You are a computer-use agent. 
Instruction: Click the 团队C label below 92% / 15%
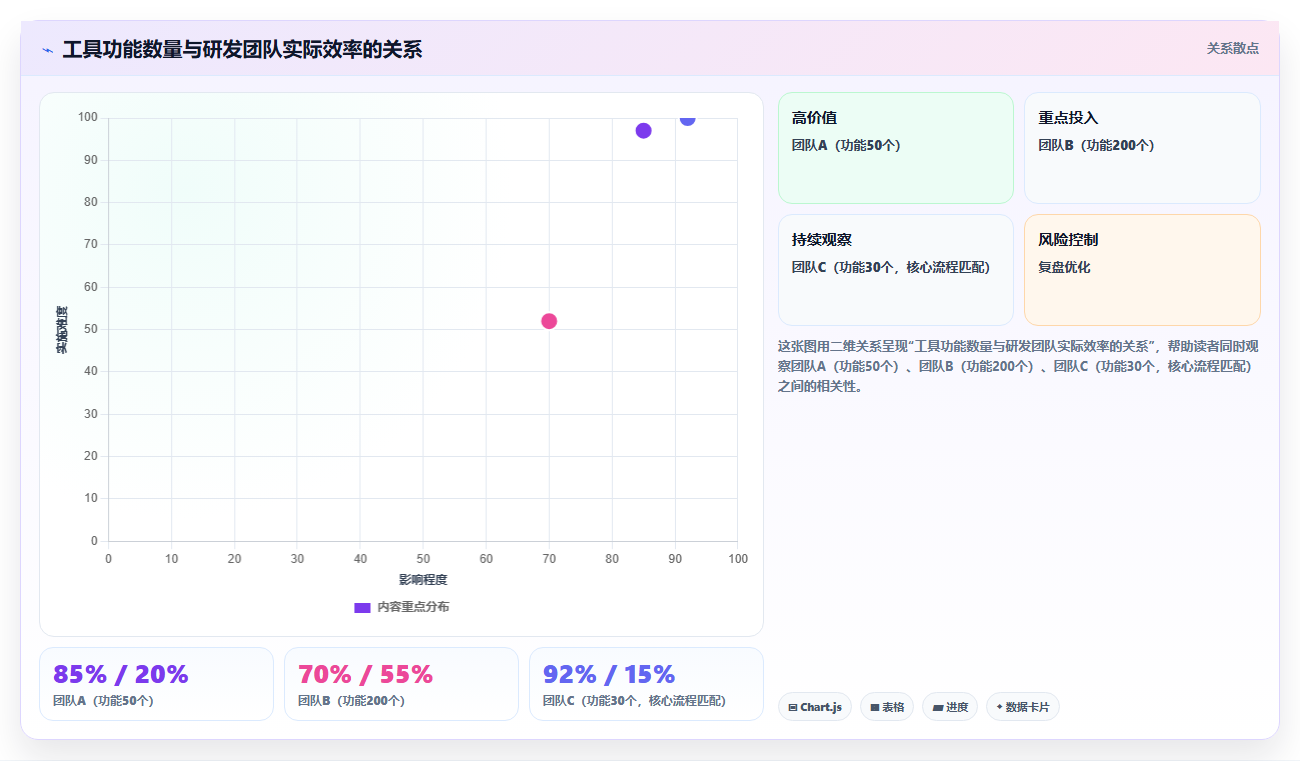click(634, 701)
